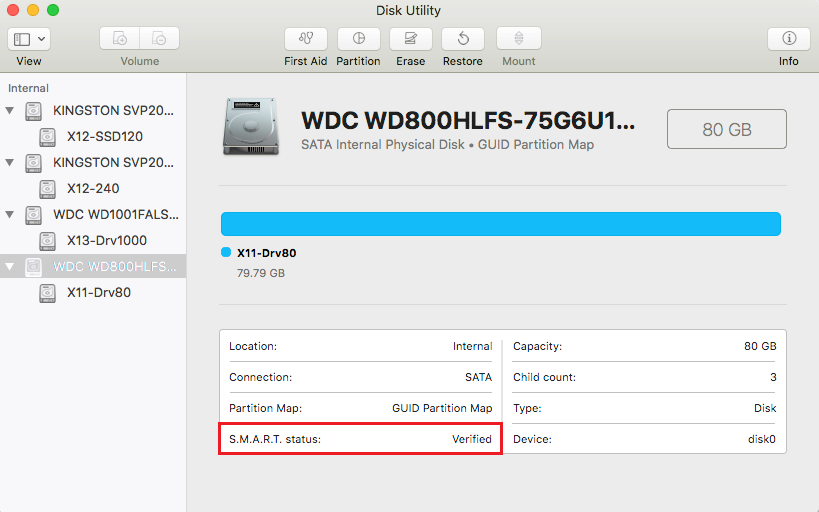Click the S.M.A.R.T. status Verified value
Image resolution: width=819 pixels, height=512 pixels.
[472, 439]
